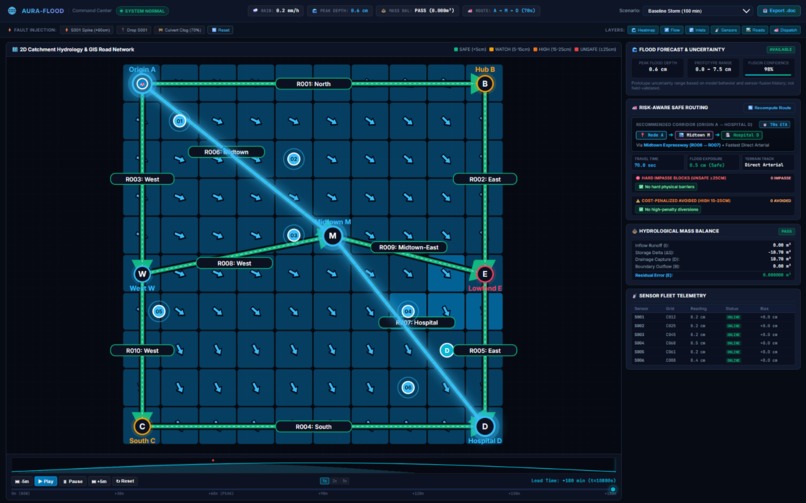806x503 pixels.
Task: Click the Flood Forecast panel icon
Action: (634, 50)
